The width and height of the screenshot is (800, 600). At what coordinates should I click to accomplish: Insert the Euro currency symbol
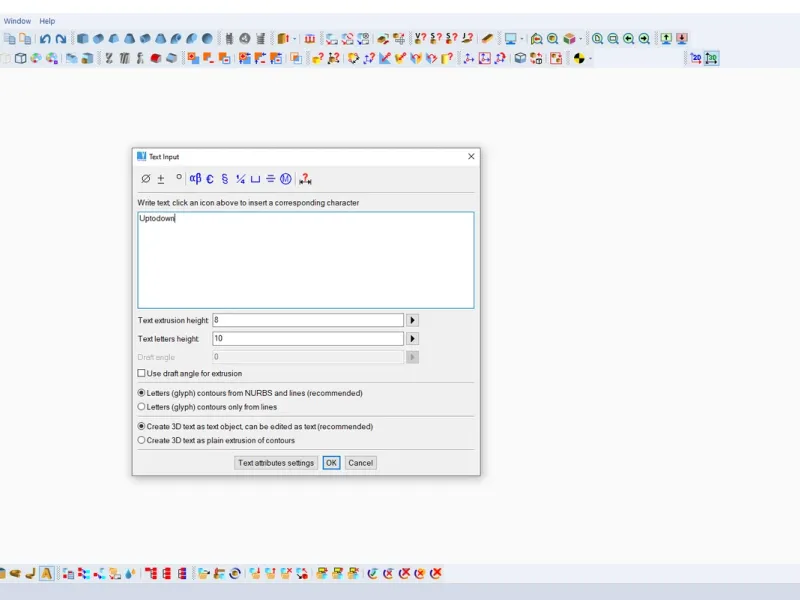[210, 179]
